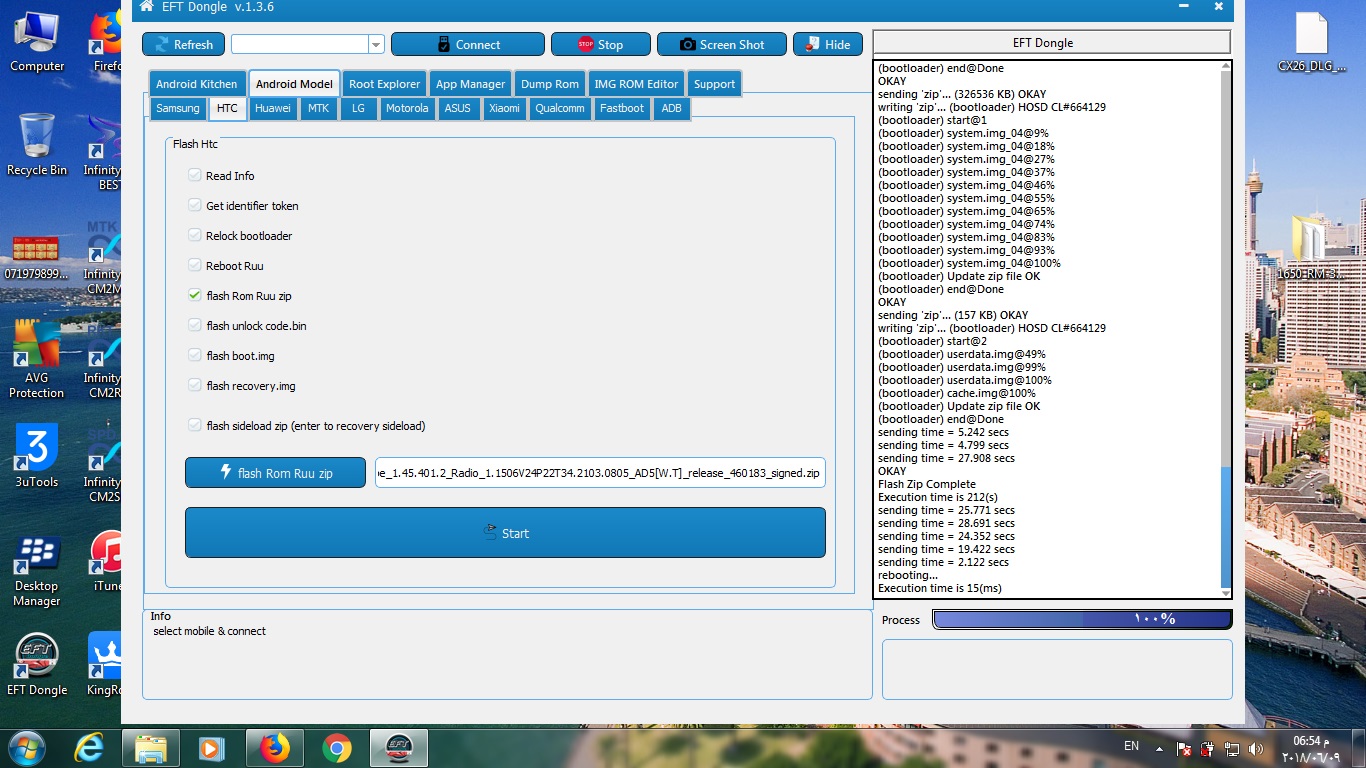Uncheck the flash Rom Ruu zip checkbox
The image size is (1366, 768).
pyautogui.click(x=195, y=296)
